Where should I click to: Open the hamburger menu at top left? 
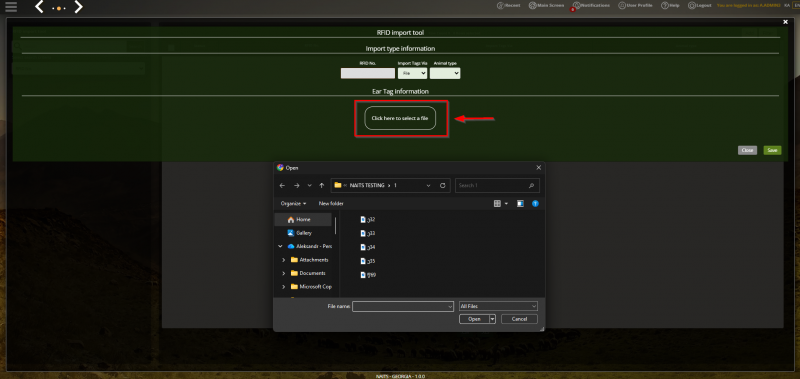pos(11,6)
